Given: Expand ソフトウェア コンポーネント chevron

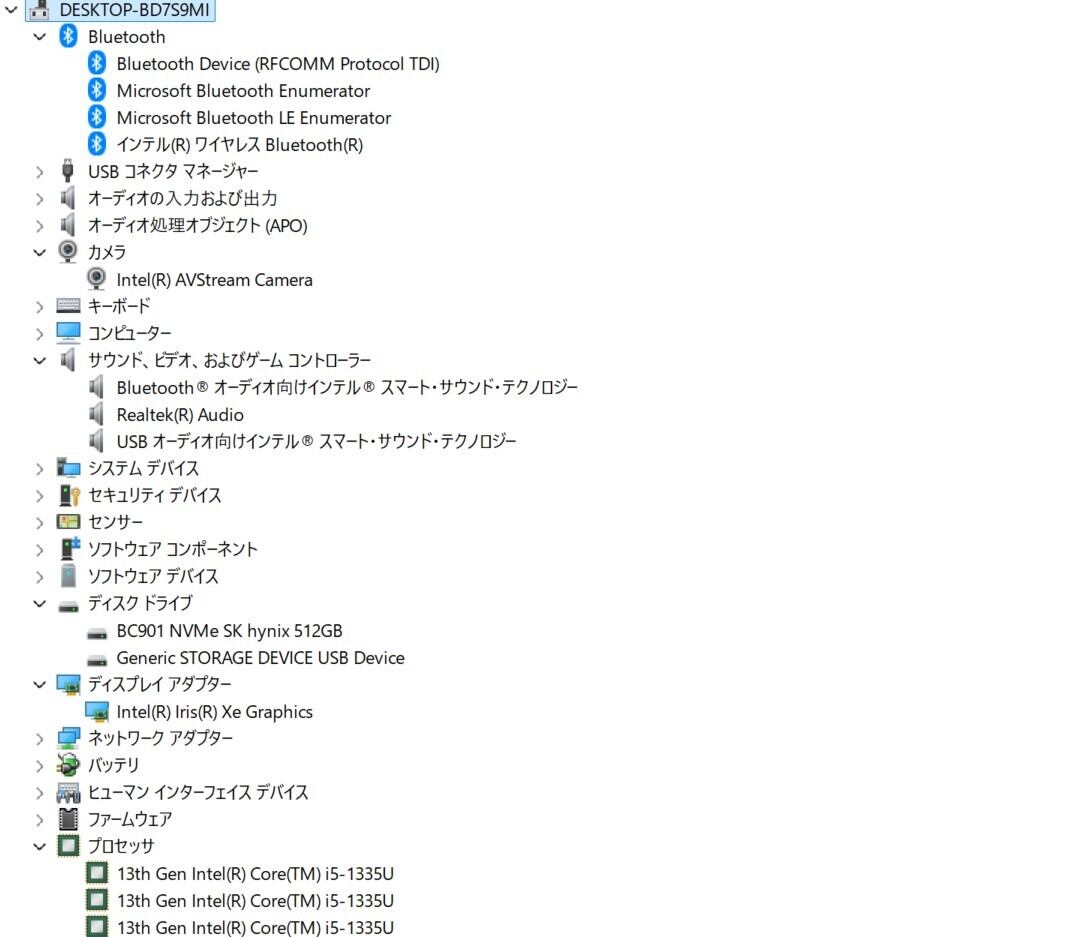Looking at the screenshot, I should point(39,550).
